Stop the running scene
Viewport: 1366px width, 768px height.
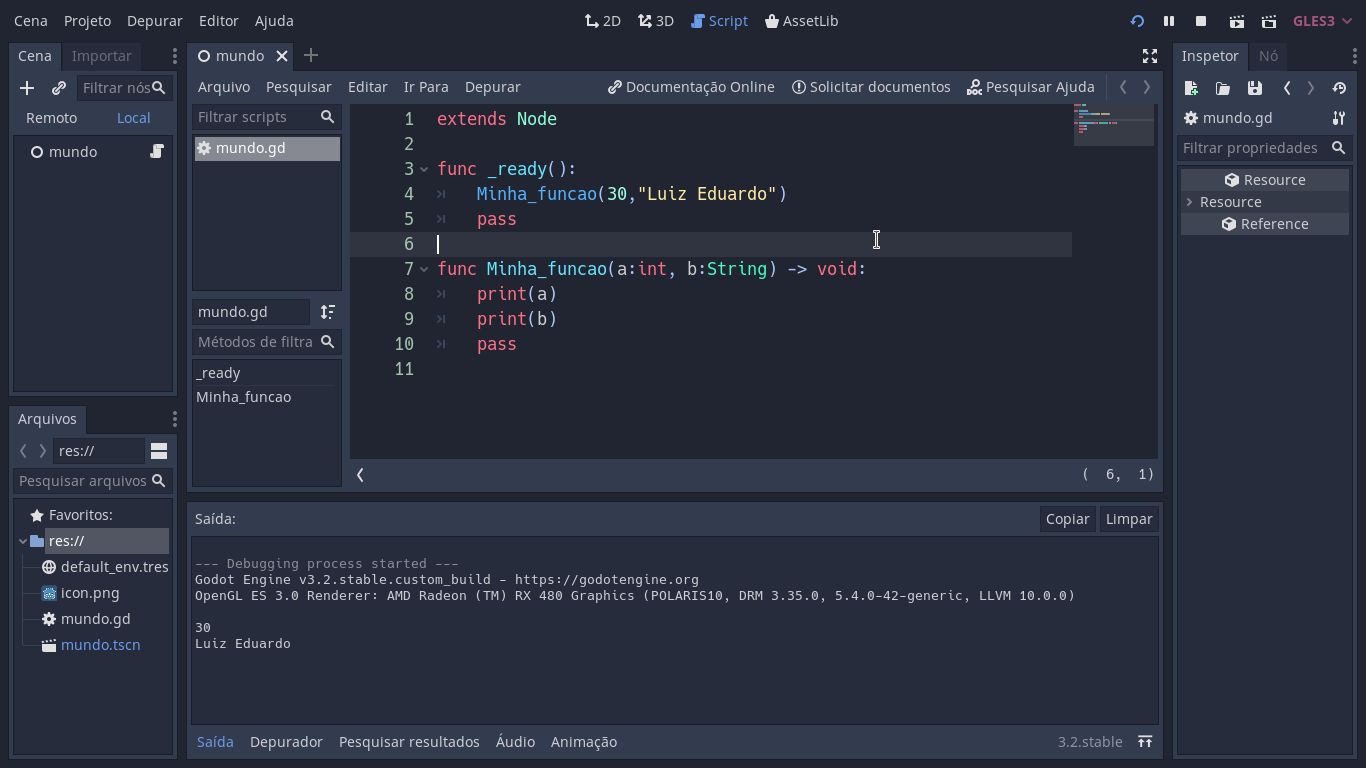pyautogui.click(x=1201, y=21)
